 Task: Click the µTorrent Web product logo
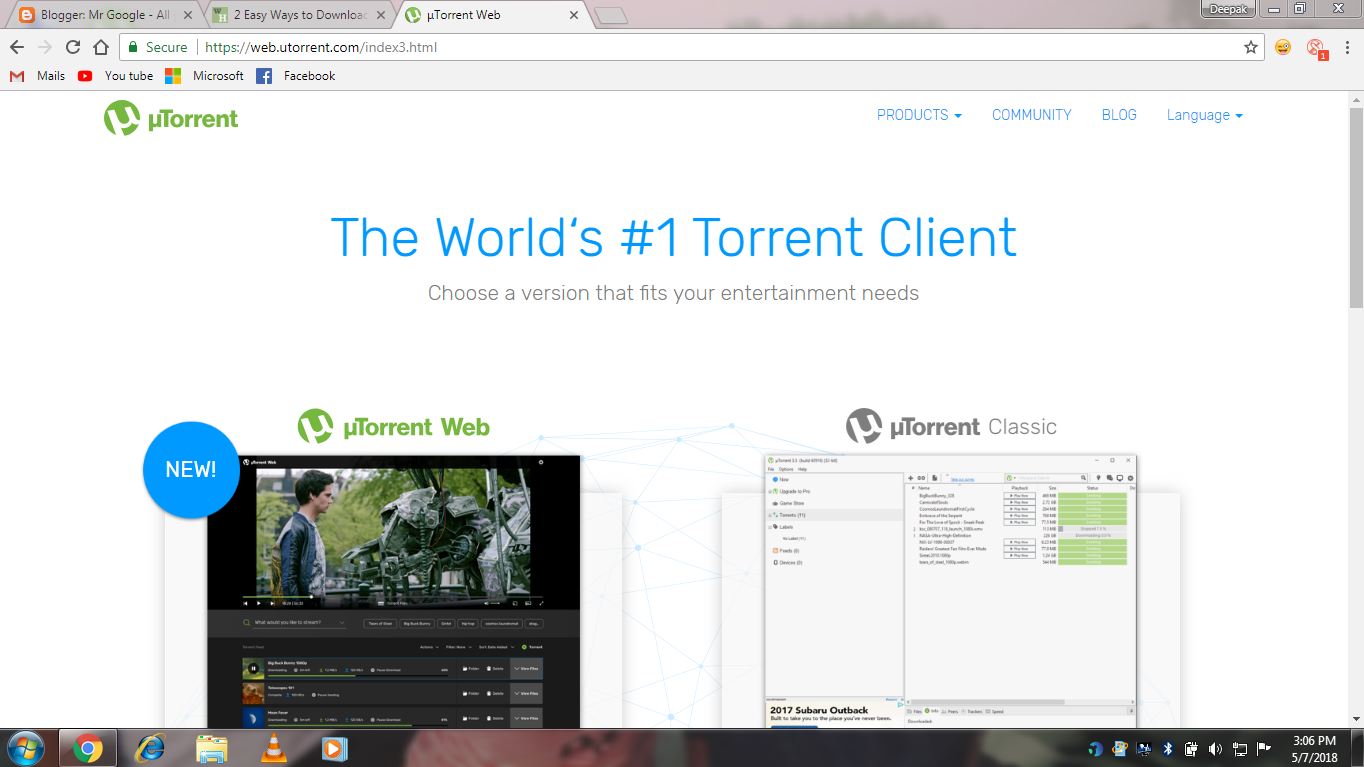[x=393, y=426]
